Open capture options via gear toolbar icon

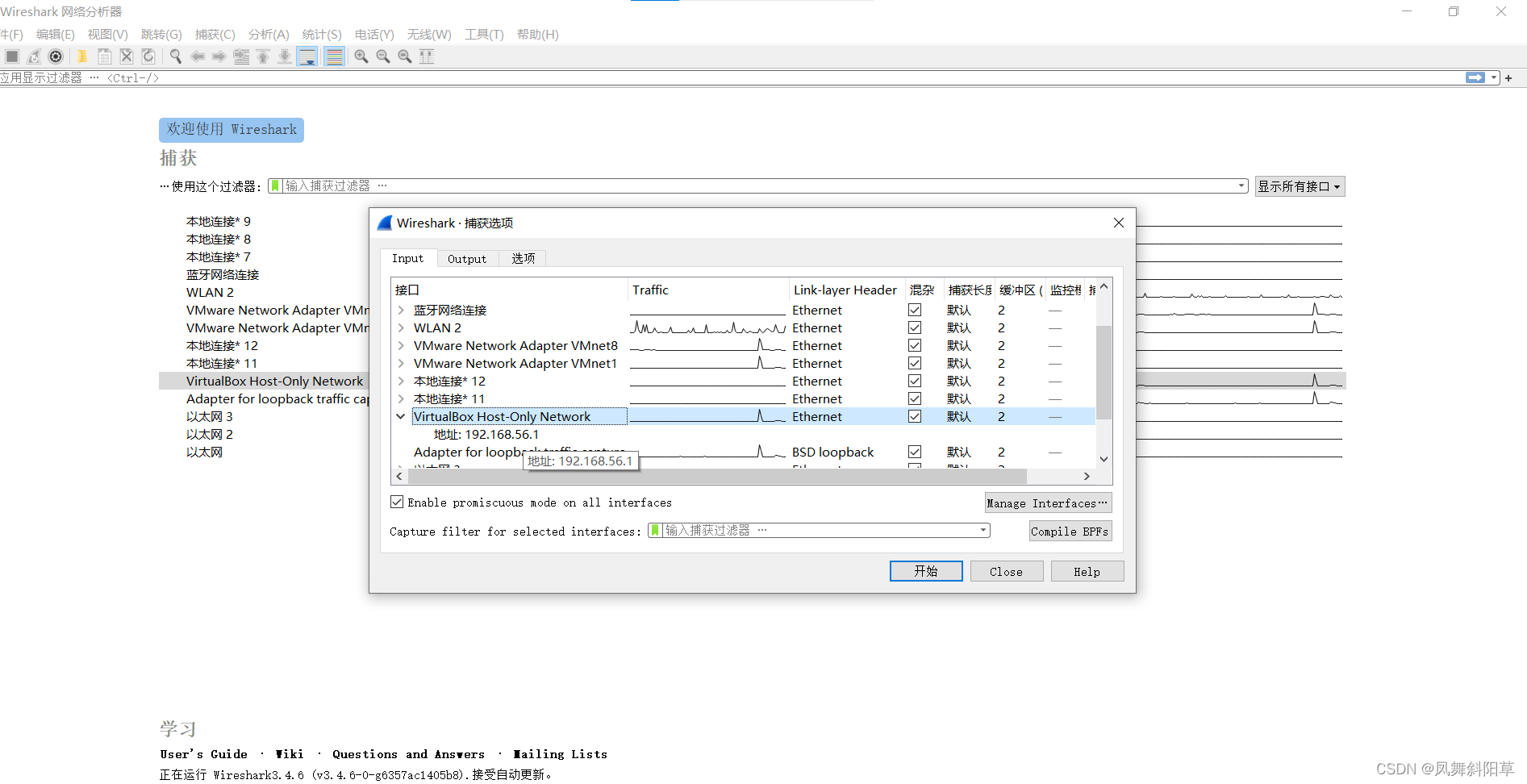(x=56, y=56)
